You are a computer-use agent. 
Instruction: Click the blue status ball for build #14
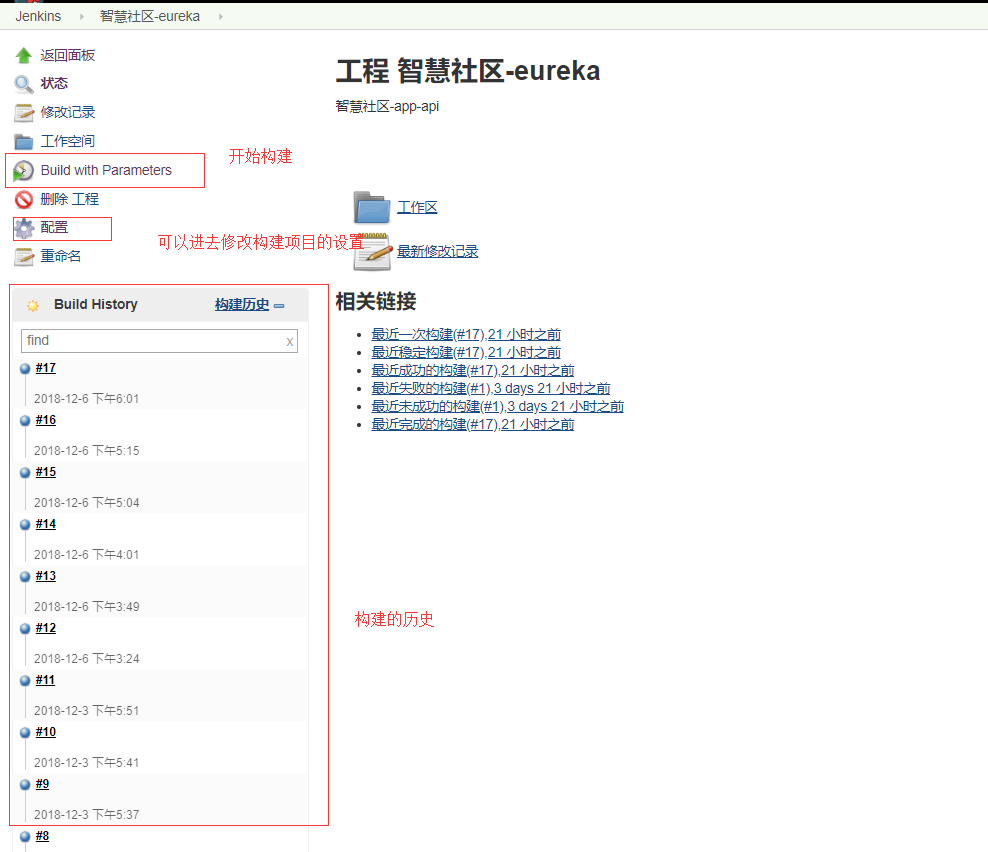coord(25,525)
